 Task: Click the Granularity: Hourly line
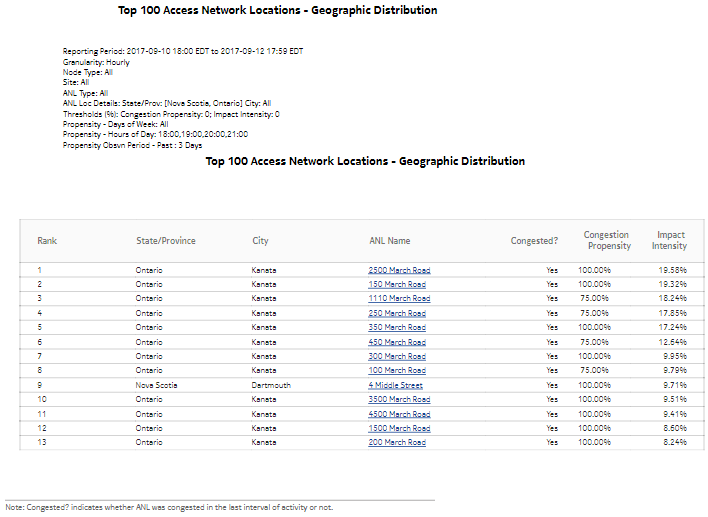click(96, 62)
